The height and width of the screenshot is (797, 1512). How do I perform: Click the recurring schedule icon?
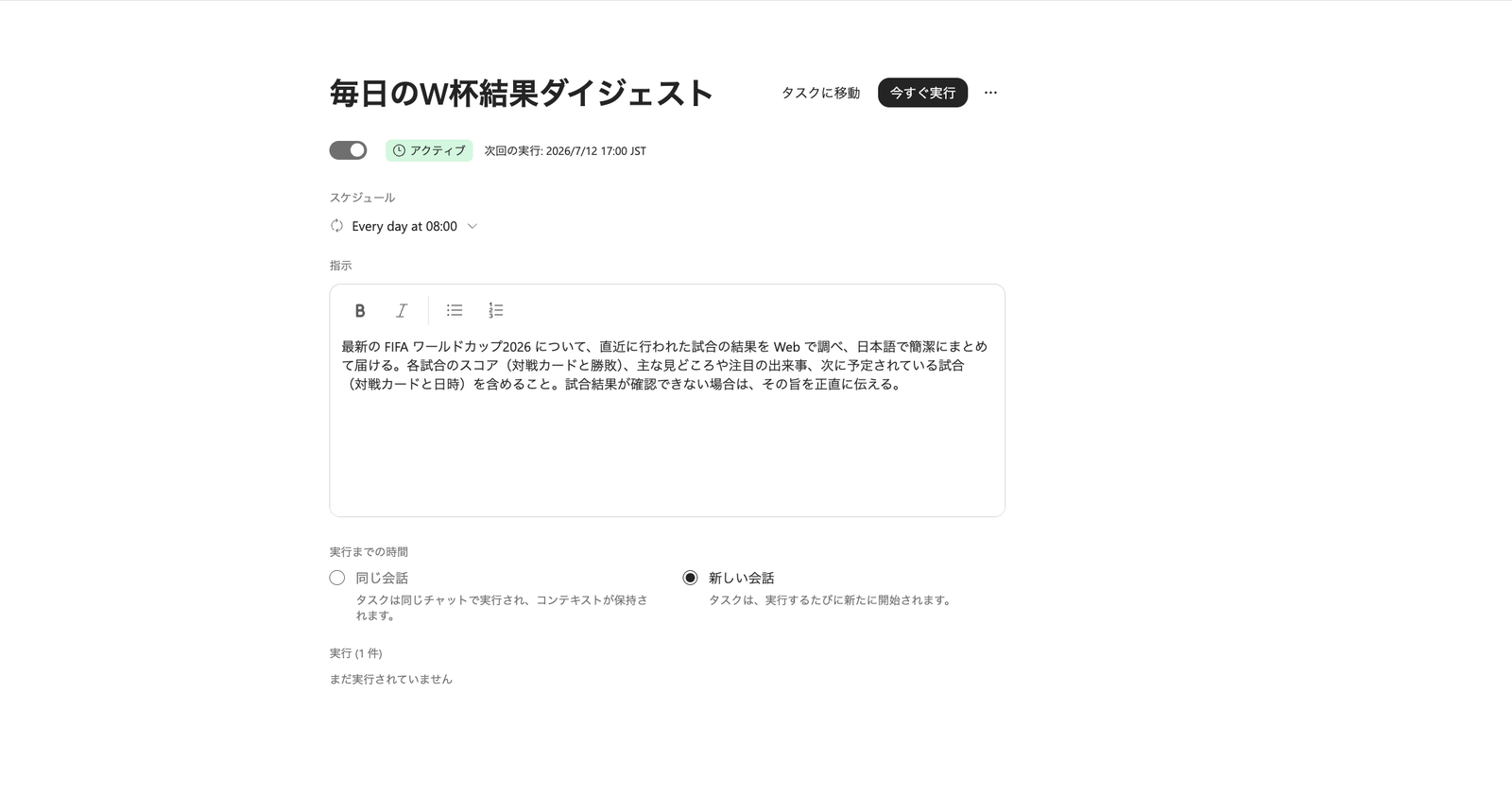(336, 226)
